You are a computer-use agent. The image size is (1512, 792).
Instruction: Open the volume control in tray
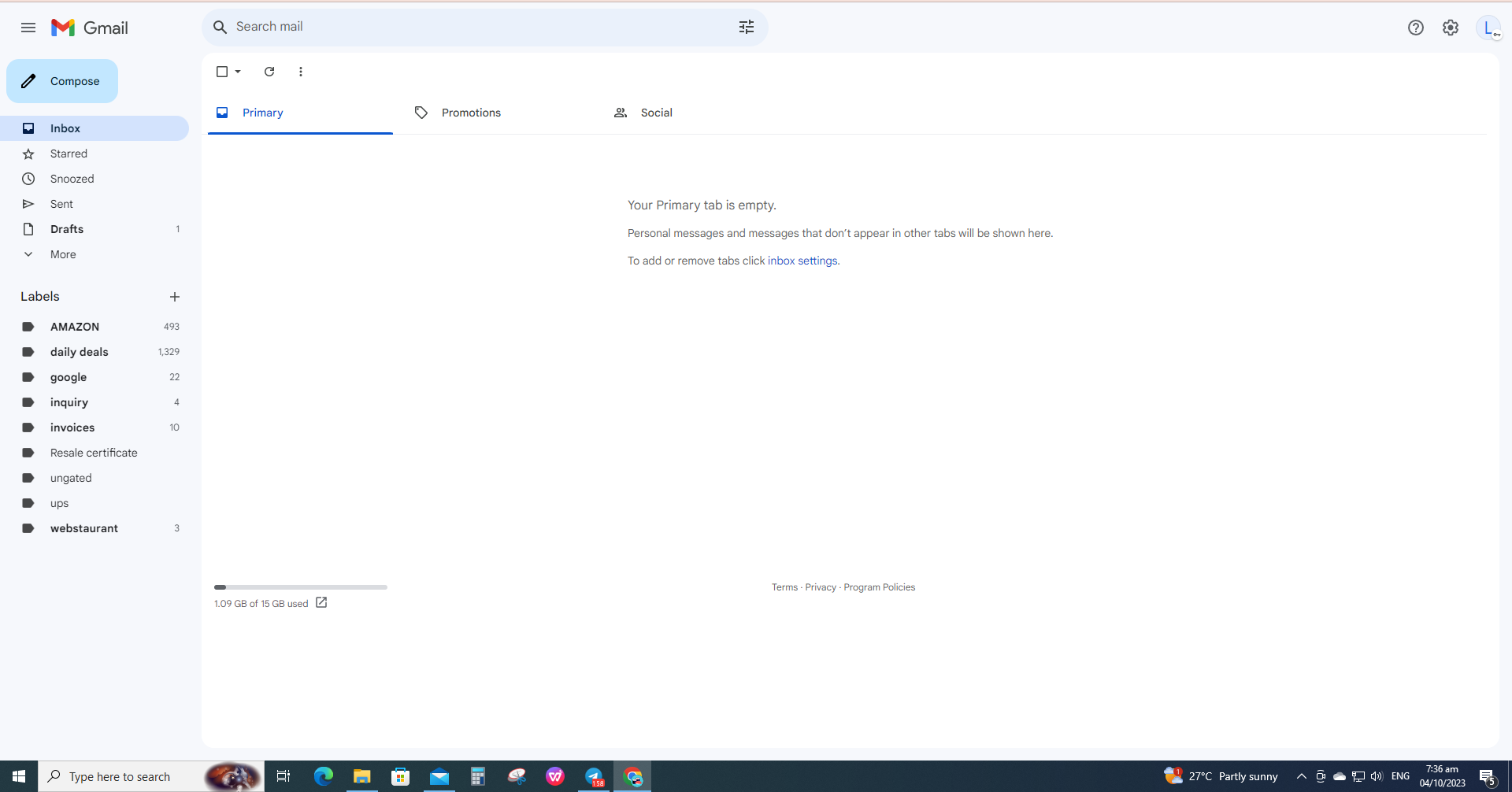[1377, 776]
